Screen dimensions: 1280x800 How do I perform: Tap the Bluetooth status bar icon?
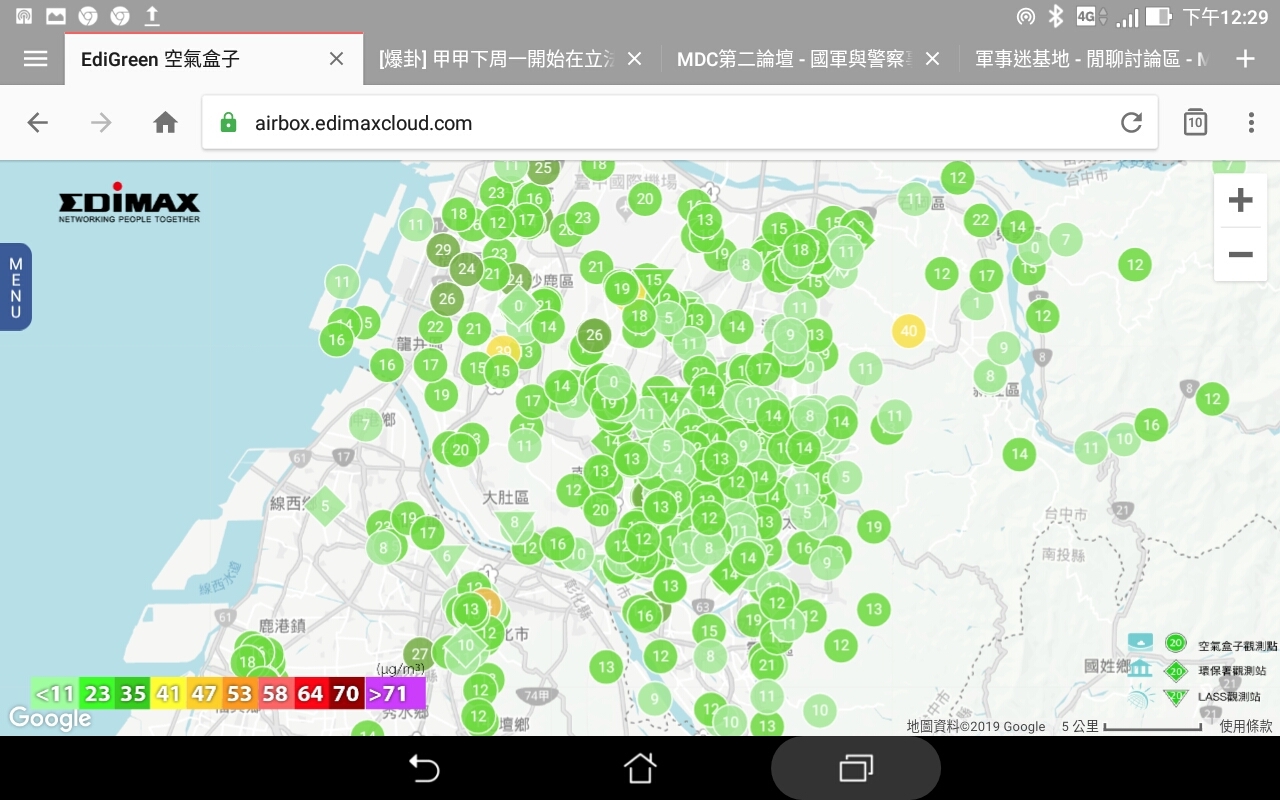1055,16
